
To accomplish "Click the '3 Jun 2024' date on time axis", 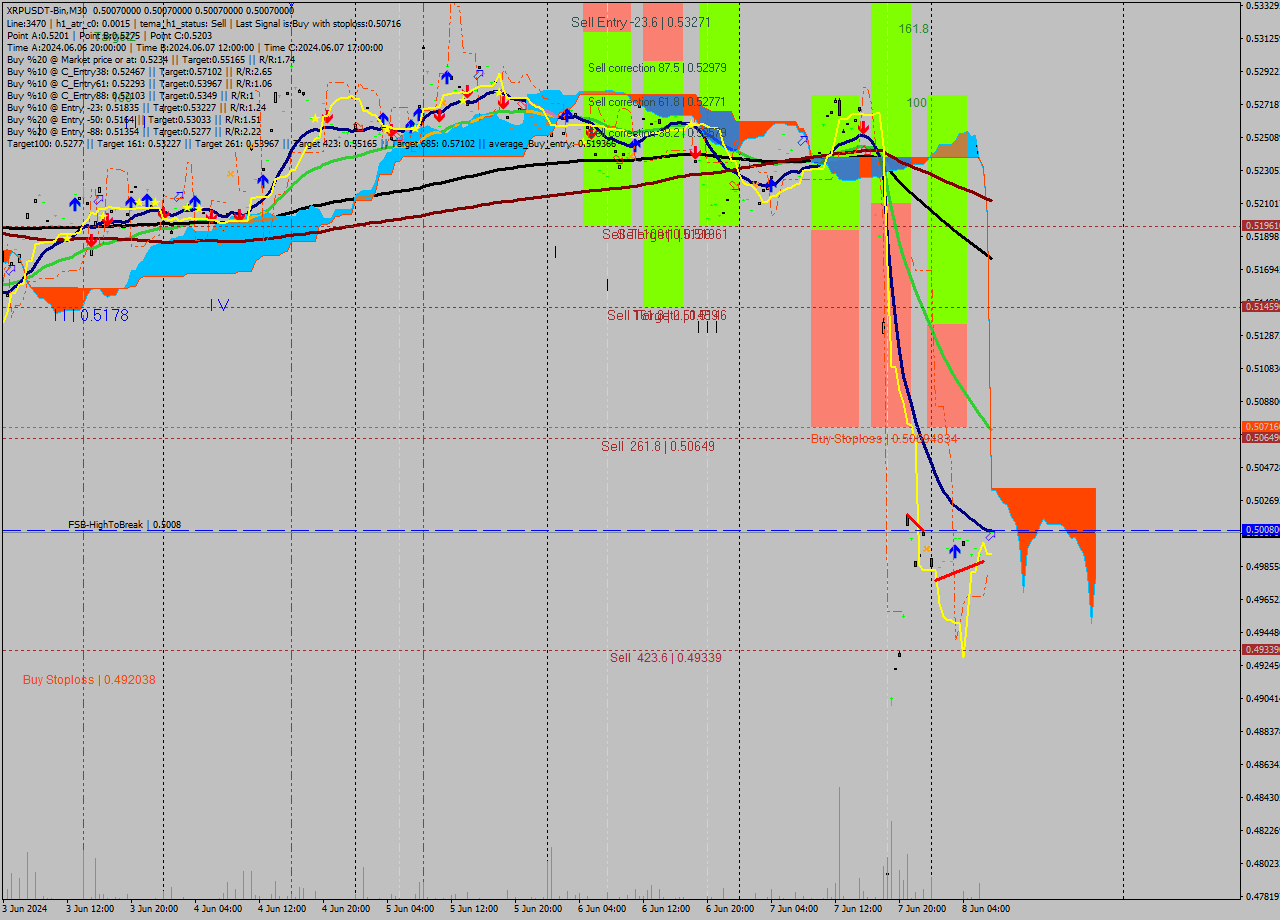I will pos(24,909).
